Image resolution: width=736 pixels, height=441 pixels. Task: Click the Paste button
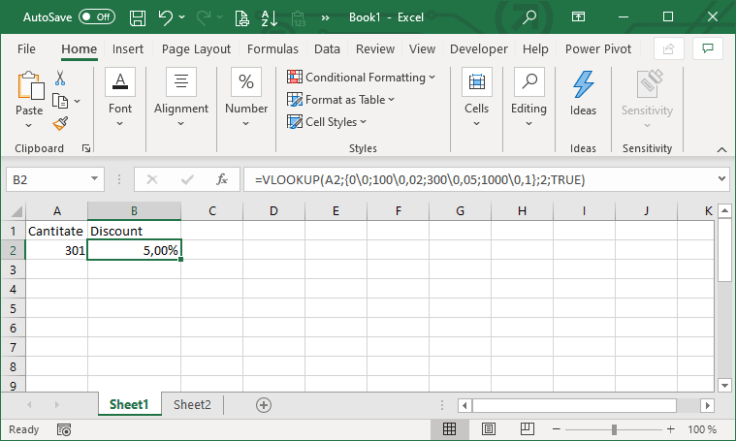pos(29,100)
